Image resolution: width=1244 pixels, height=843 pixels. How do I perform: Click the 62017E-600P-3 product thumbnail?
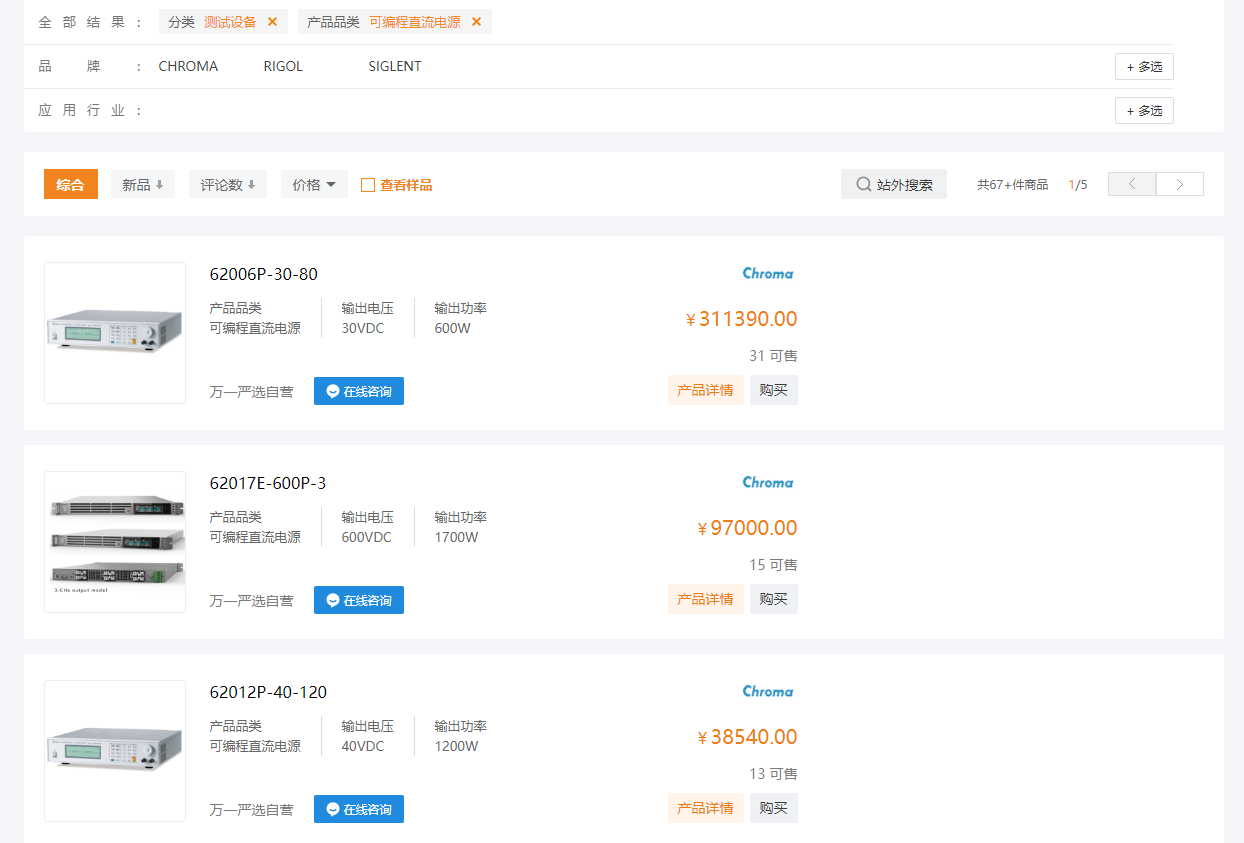[x=115, y=542]
